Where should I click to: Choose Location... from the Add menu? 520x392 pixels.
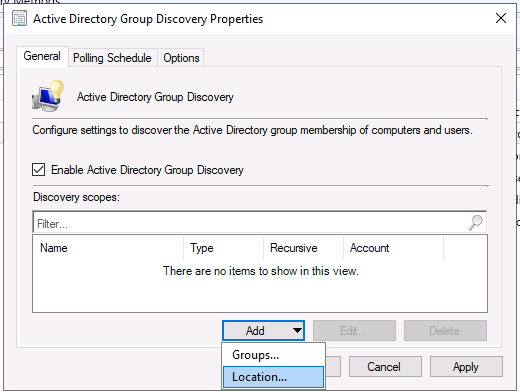tap(273, 377)
